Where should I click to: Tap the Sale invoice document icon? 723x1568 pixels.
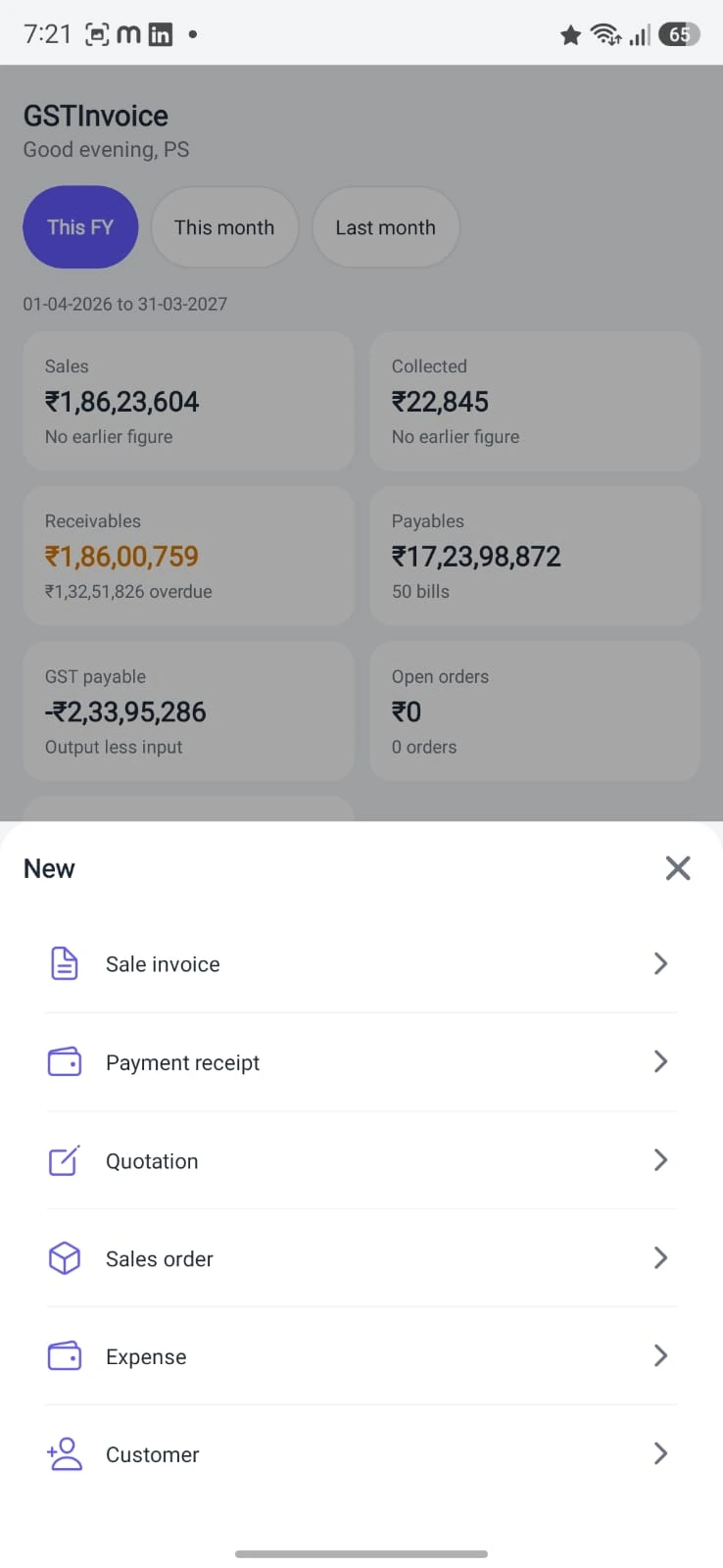65,963
